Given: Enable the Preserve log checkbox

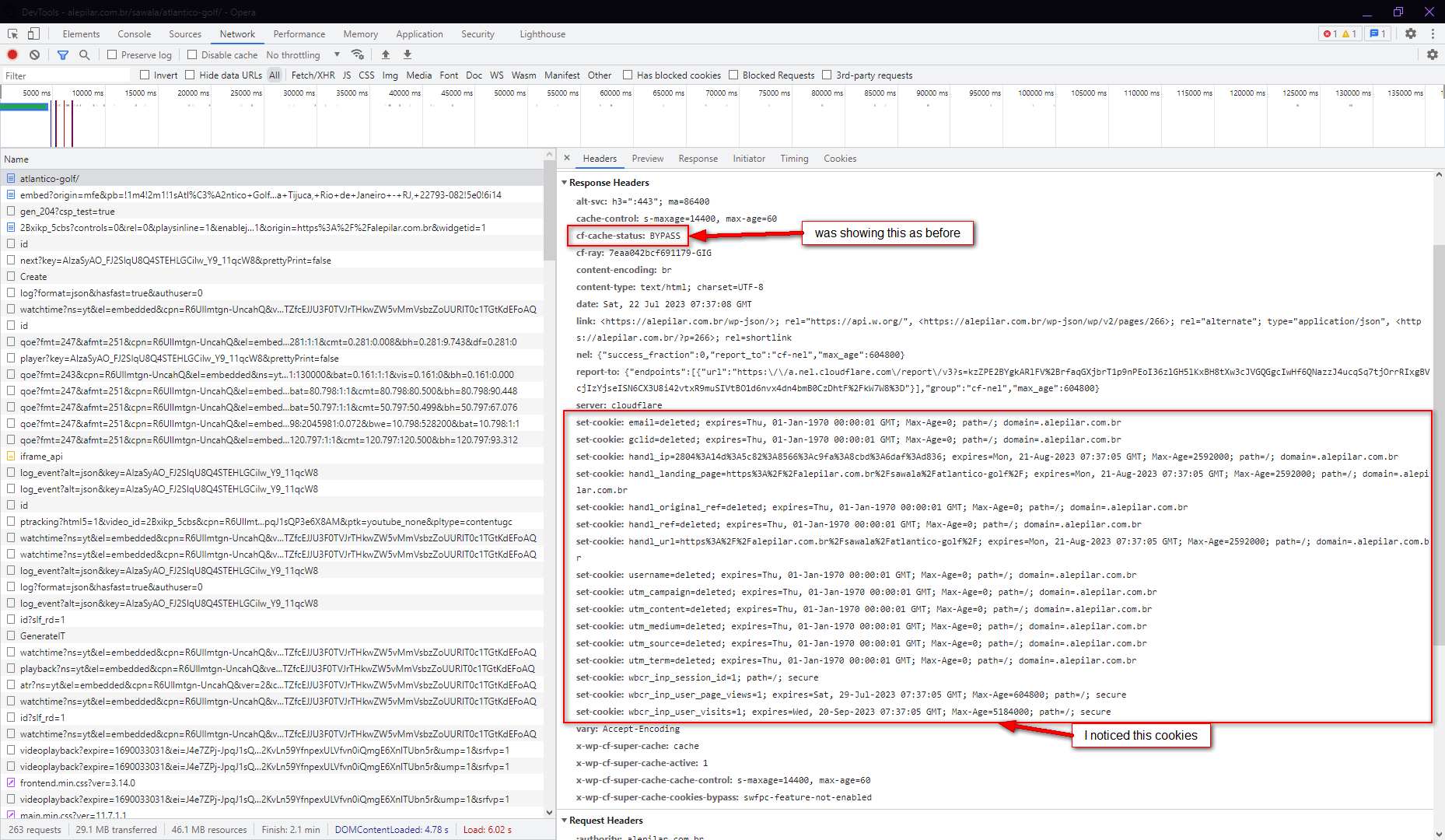Looking at the screenshot, I should [113, 55].
